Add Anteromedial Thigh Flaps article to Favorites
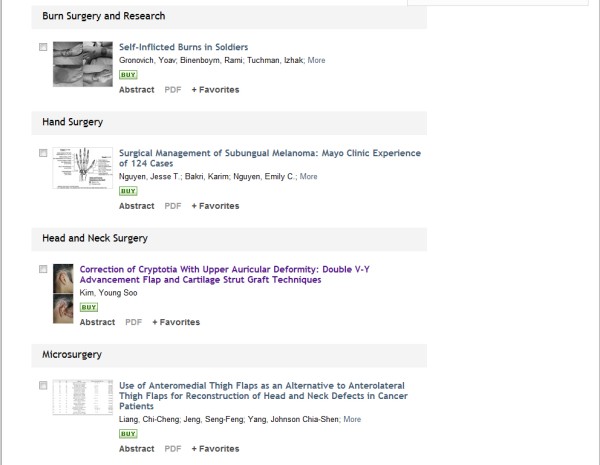 (x=215, y=449)
